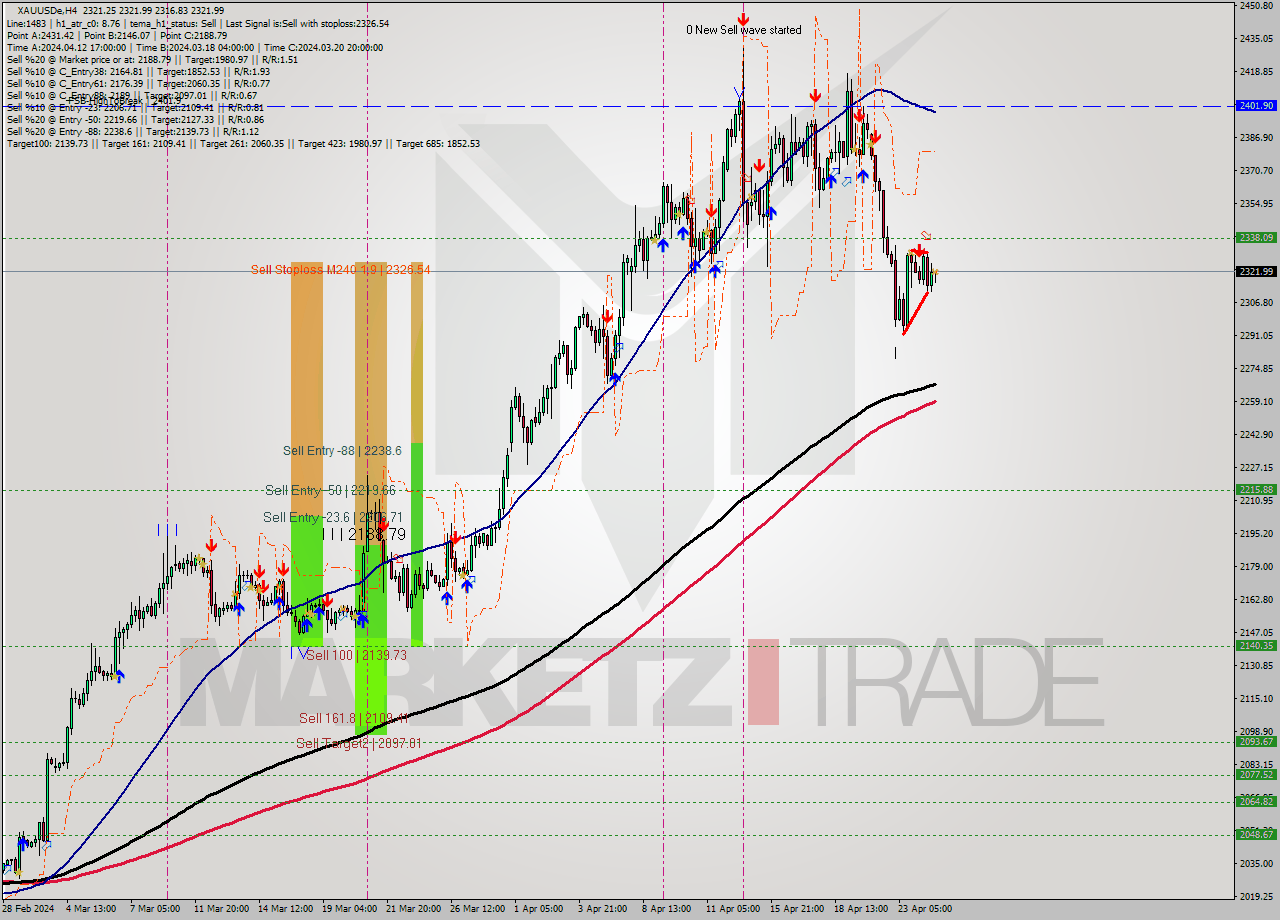This screenshot has width=1280, height=920.
Task: Click the green 2140.35 level tag
Action: (x=1256, y=645)
